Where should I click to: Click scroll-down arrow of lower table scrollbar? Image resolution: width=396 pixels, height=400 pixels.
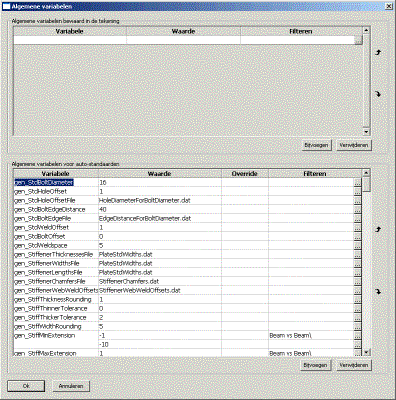click(x=366, y=352)
